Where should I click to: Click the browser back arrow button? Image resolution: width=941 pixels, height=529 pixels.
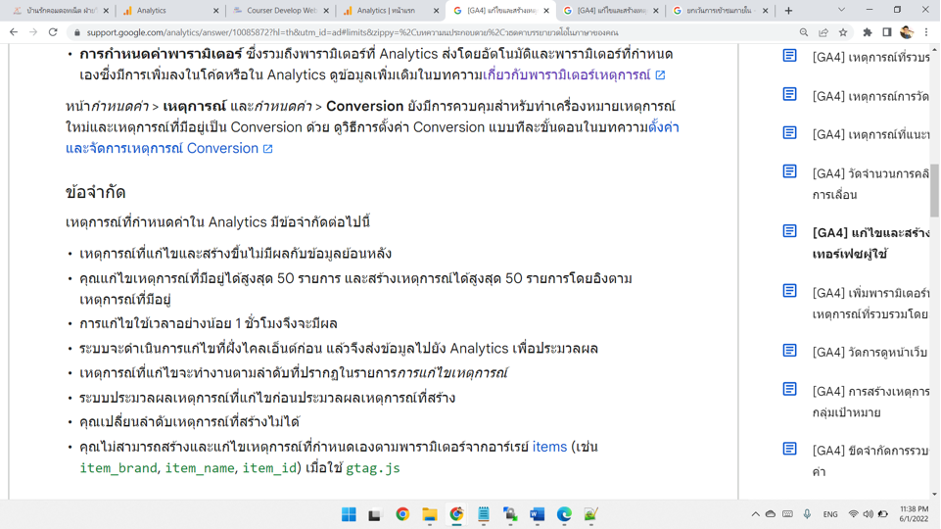13,32
